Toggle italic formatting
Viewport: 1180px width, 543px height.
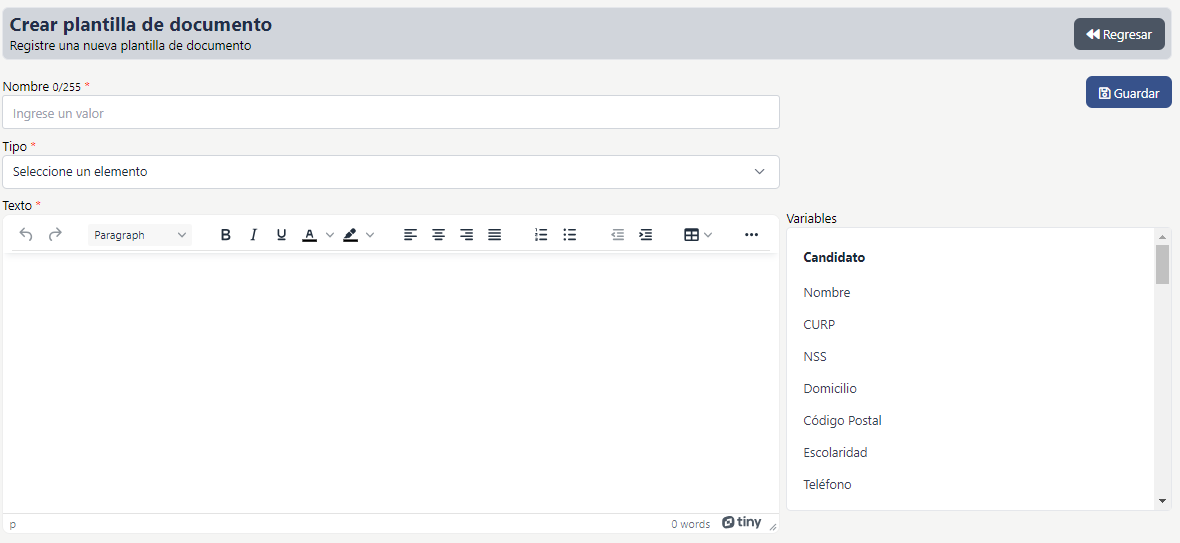[253, 235]
